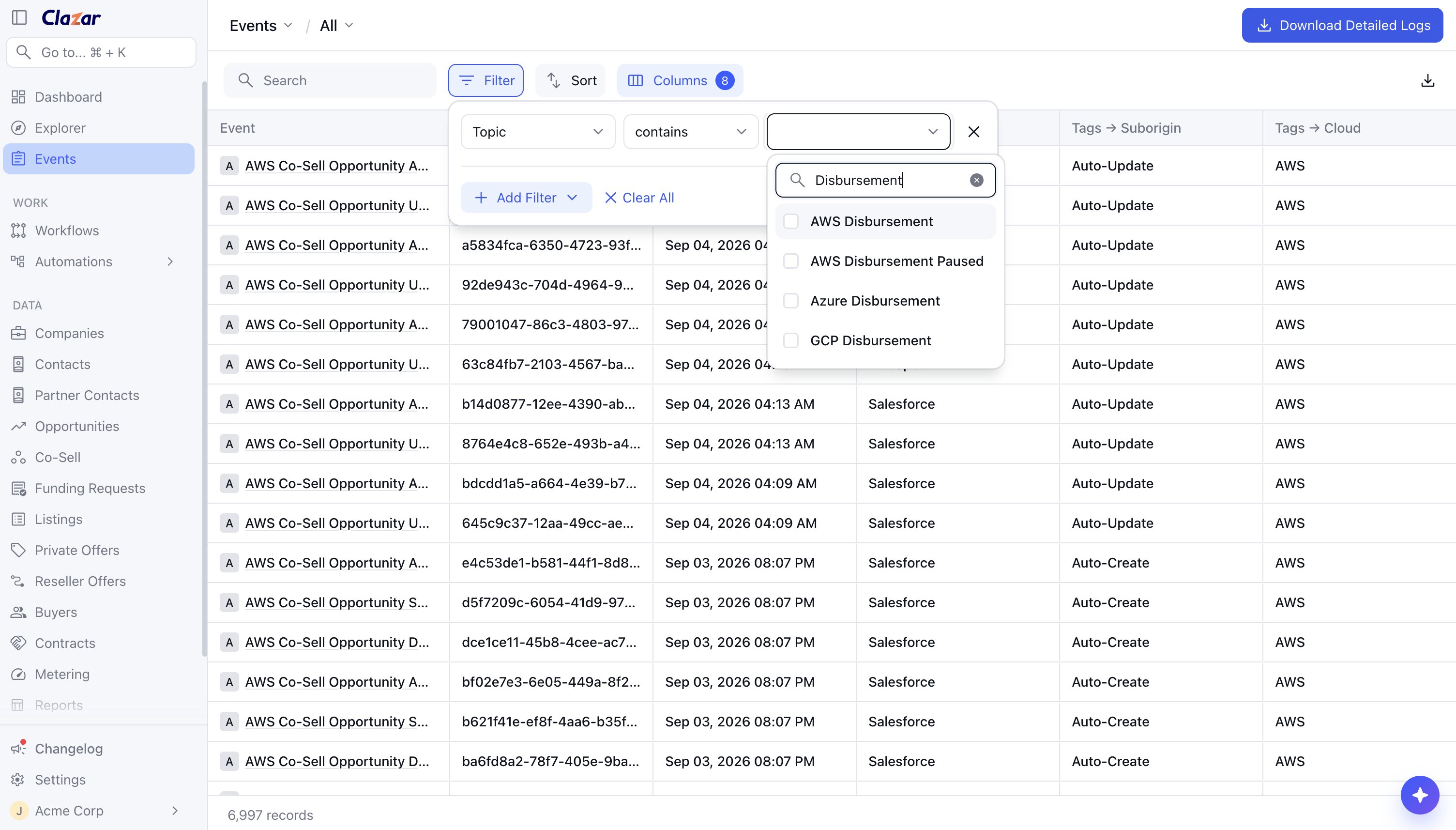Click the Go to command search box

coord(101,52)
